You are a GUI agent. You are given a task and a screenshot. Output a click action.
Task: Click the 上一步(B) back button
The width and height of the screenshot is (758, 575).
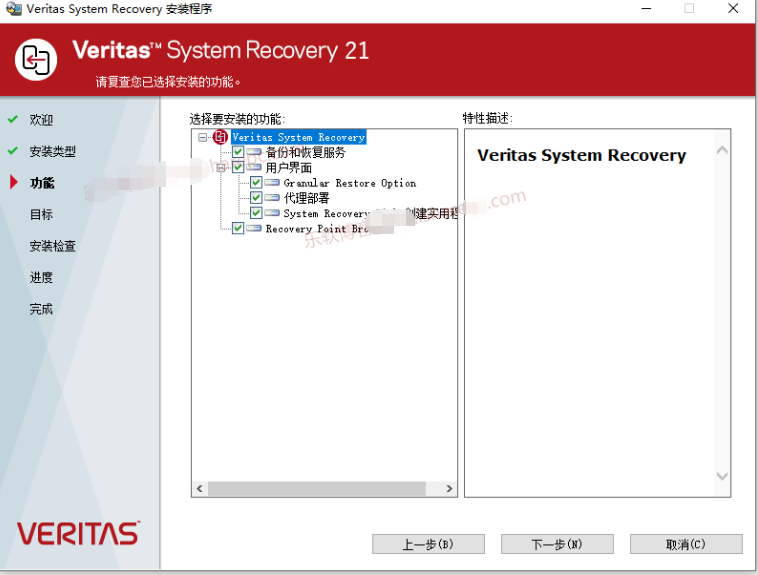tap(428, 544)
